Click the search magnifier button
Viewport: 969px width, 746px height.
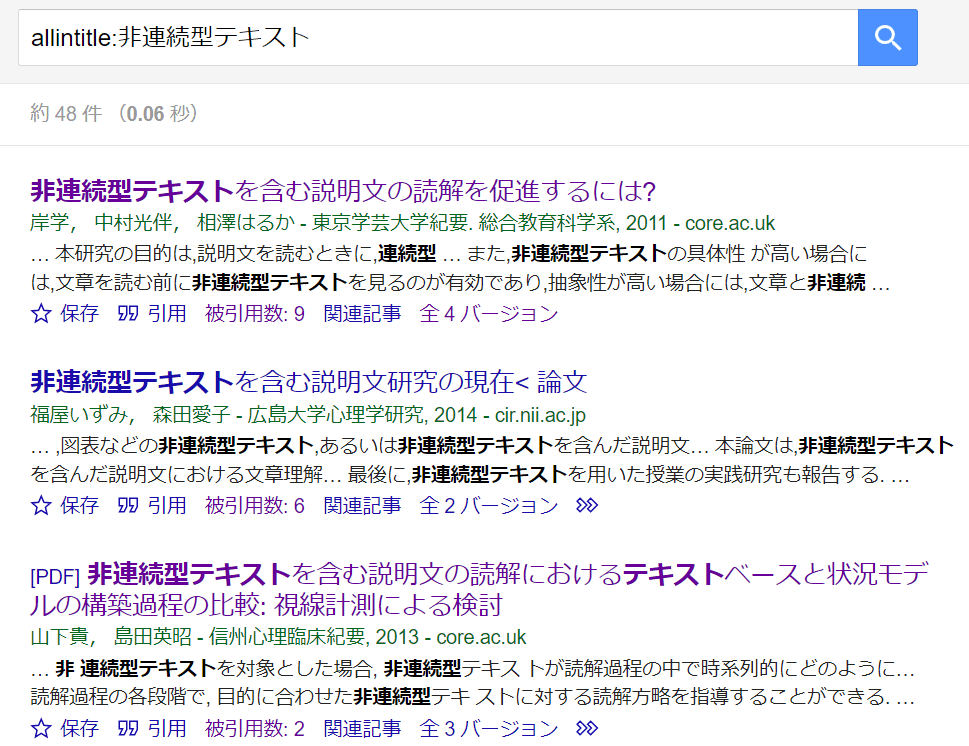tap(886, 37)
